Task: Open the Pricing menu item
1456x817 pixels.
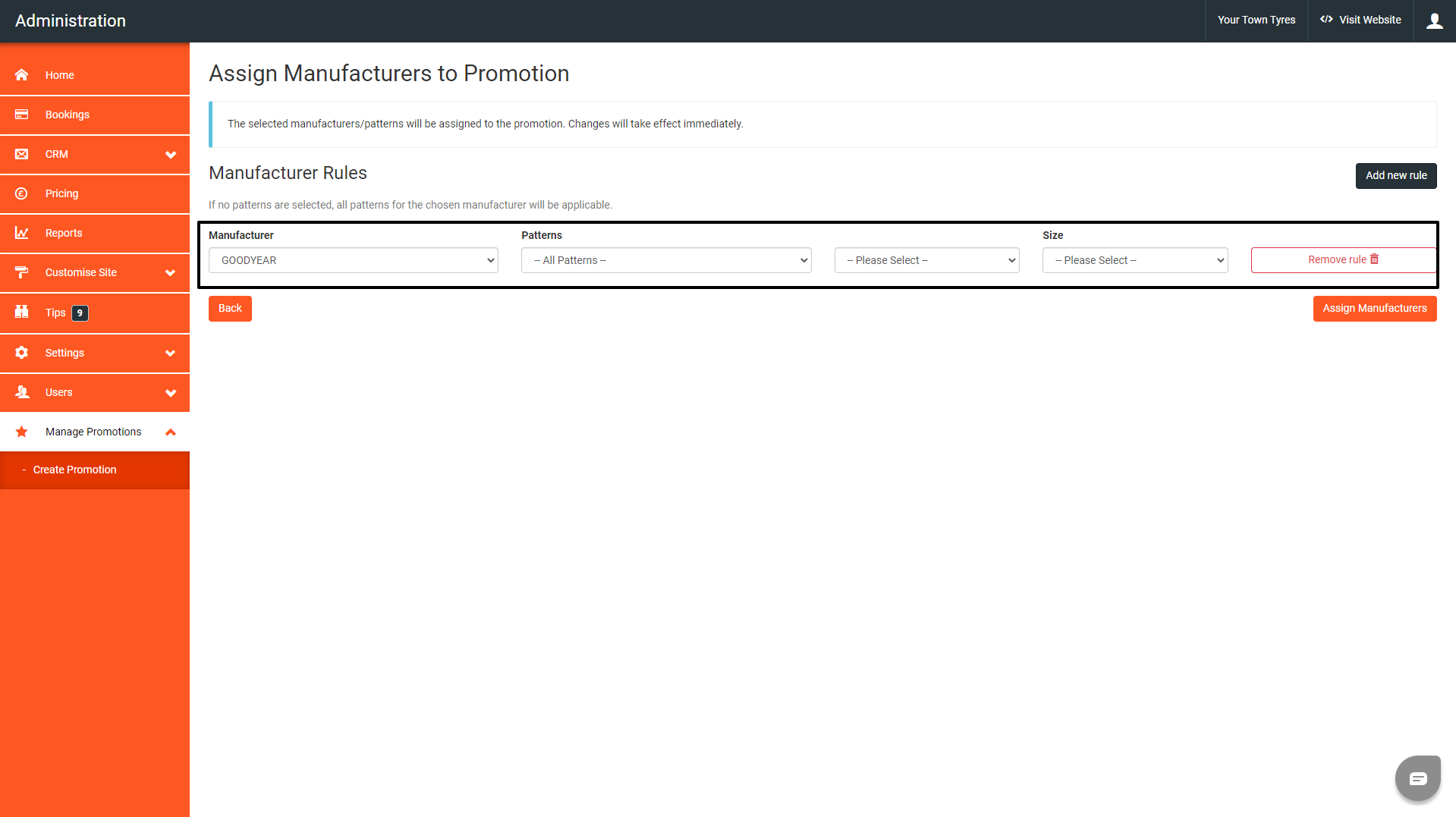Action: coord(95,193)
